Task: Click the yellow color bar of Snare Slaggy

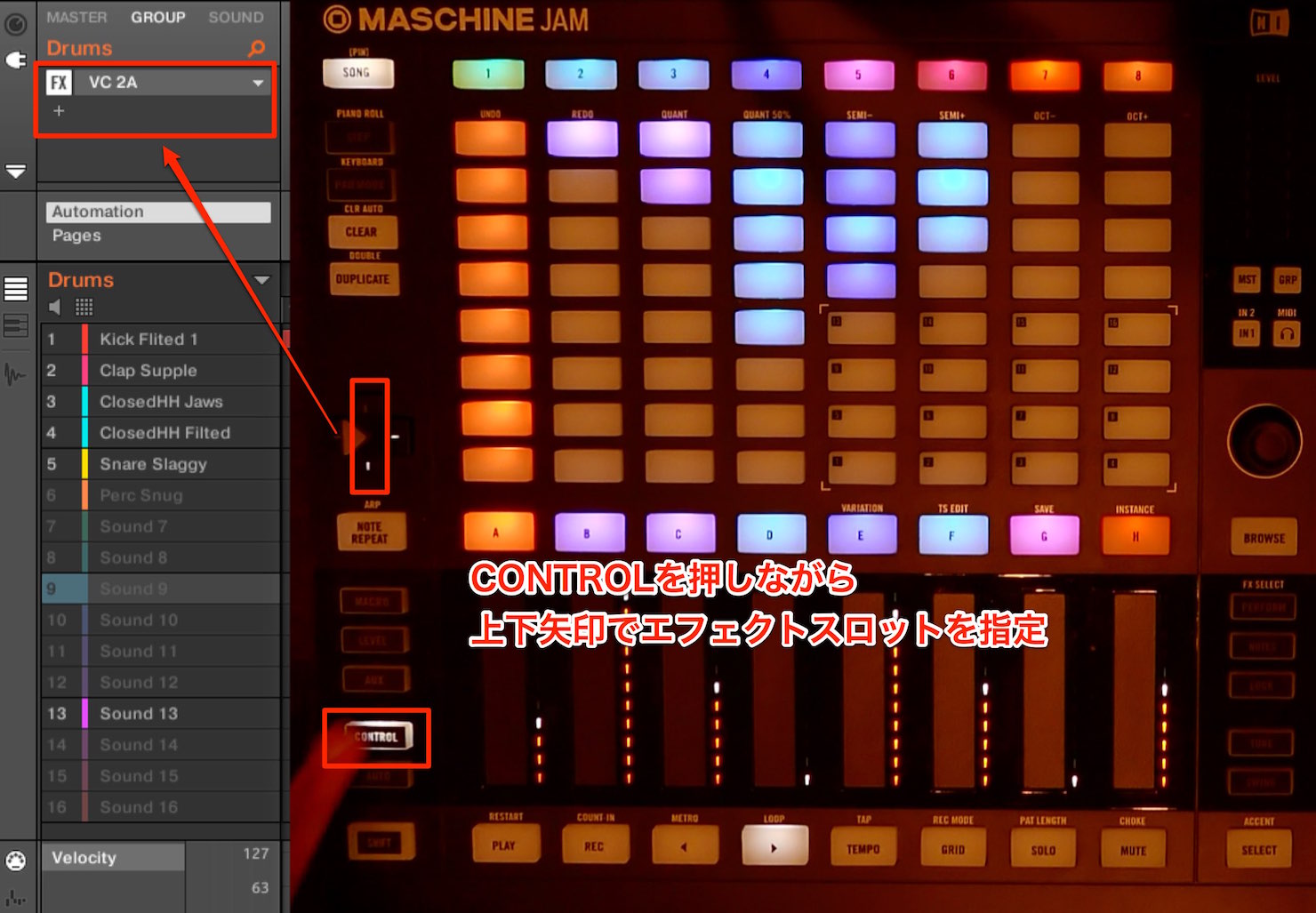Action: pos(84,464)
